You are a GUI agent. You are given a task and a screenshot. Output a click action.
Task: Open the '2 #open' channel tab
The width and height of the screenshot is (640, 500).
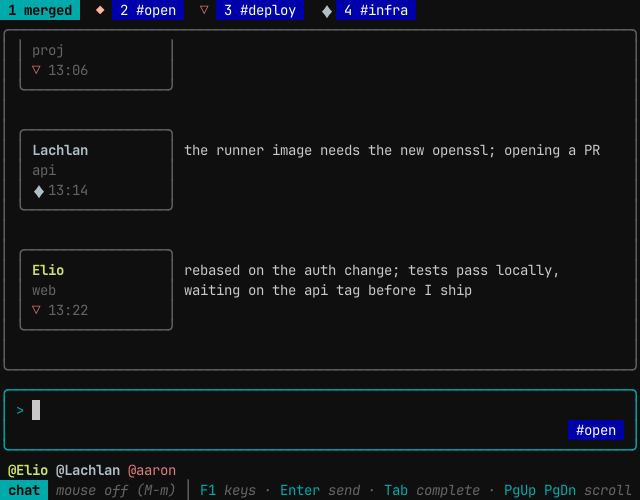[148, 10]
